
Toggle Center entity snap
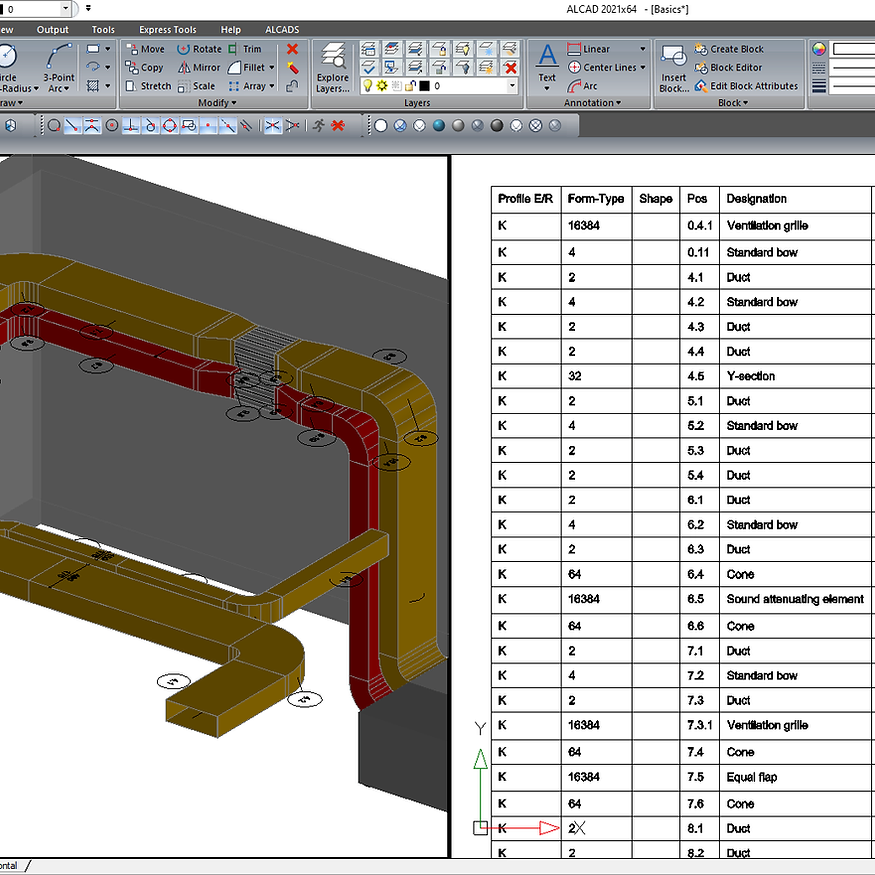(112, 126)
